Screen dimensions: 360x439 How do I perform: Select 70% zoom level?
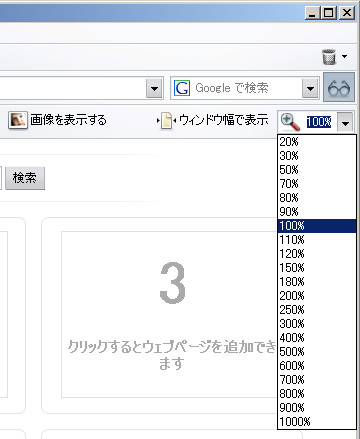click(x=317, y=184)
